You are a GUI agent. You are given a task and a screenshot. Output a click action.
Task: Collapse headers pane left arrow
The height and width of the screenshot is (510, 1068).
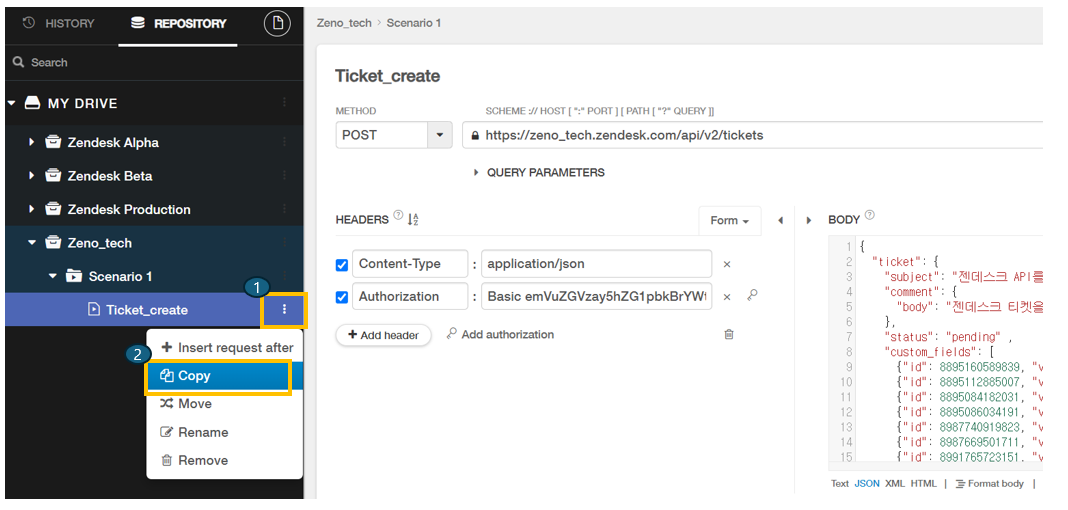click(781, 221)
